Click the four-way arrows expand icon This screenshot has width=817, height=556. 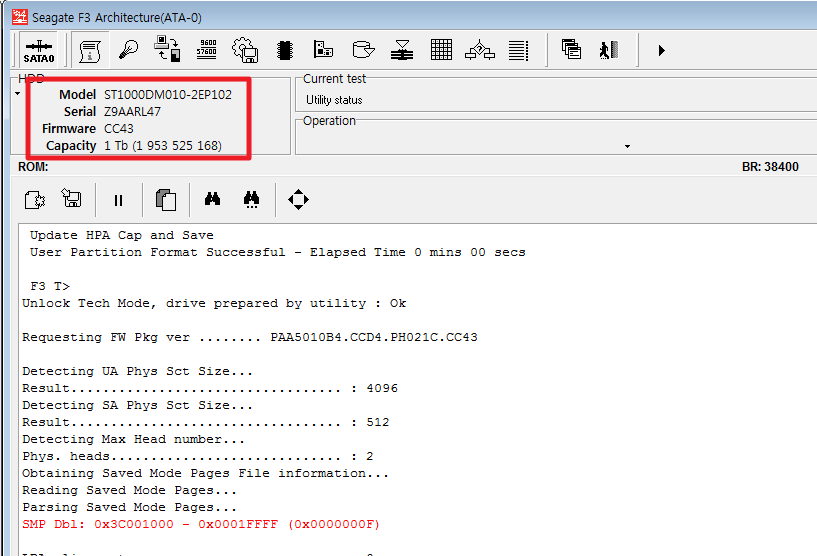(x=299, y=200)
